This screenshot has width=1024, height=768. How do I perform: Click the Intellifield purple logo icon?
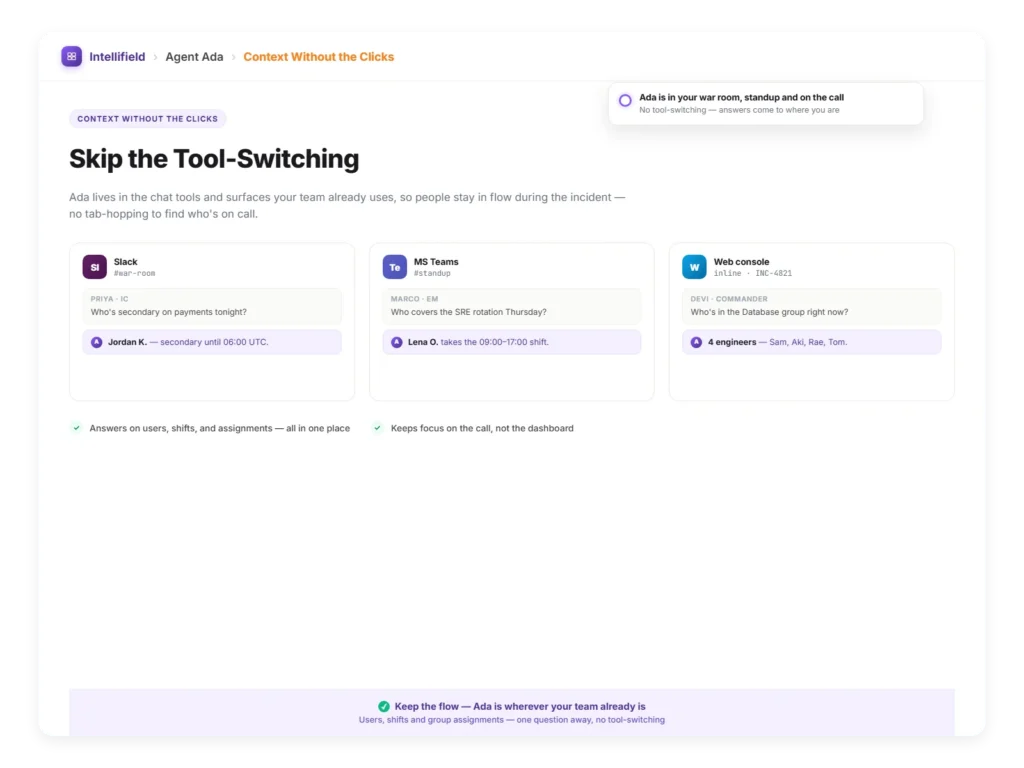click(x=71, y=57)
